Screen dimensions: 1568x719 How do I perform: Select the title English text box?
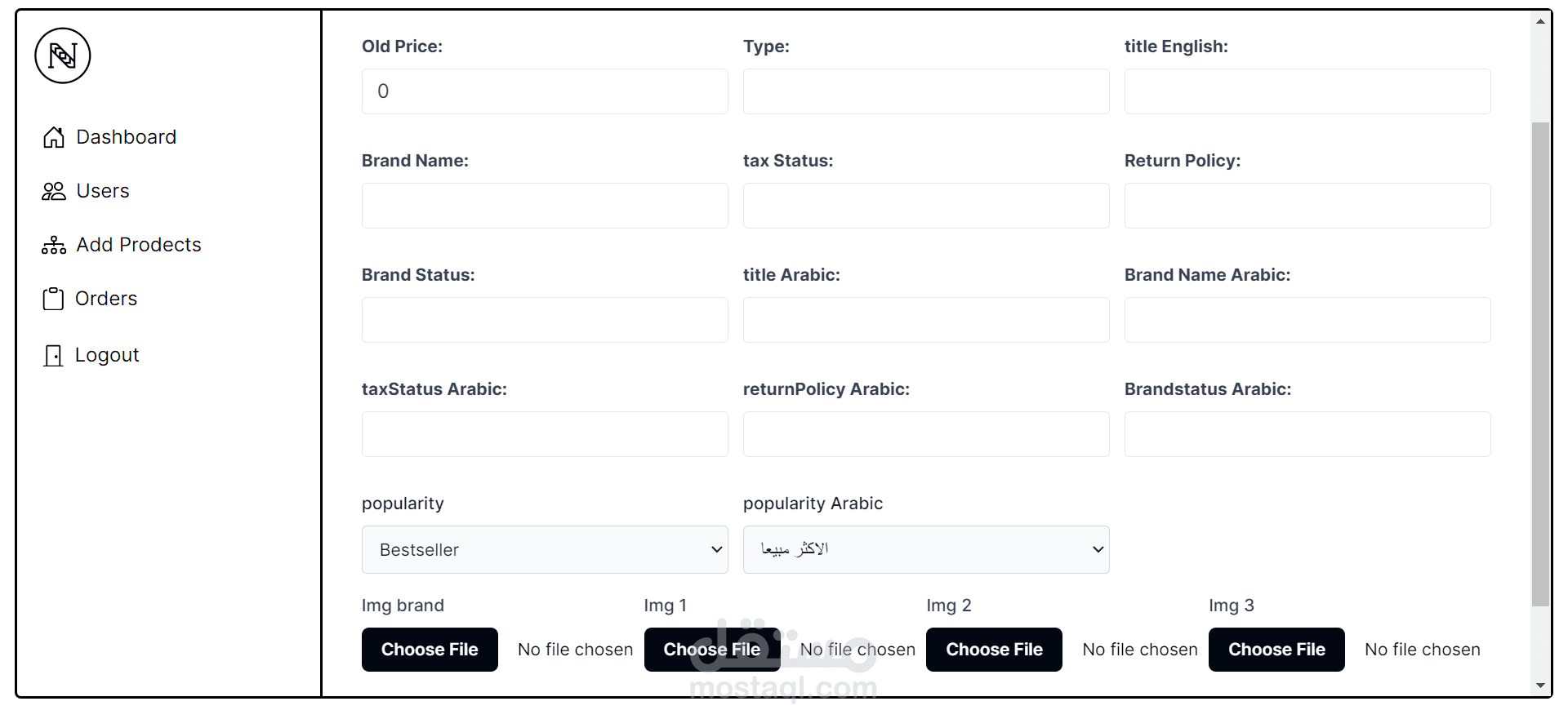[x=1307, y=91]
